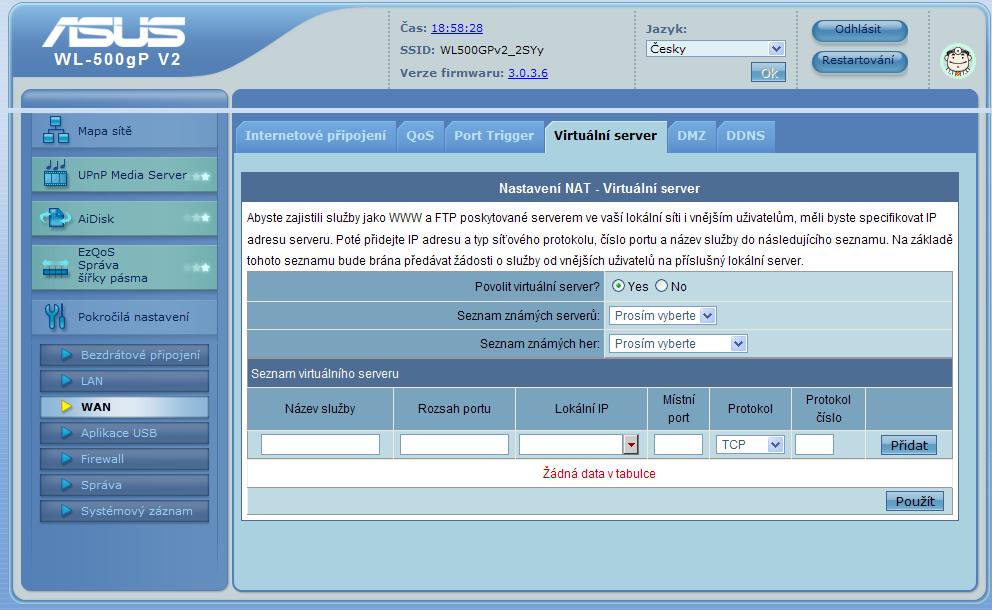Expand the Lokální IP dropdown arrow
This screenshot has height=610, width=992.
[631, 445]
